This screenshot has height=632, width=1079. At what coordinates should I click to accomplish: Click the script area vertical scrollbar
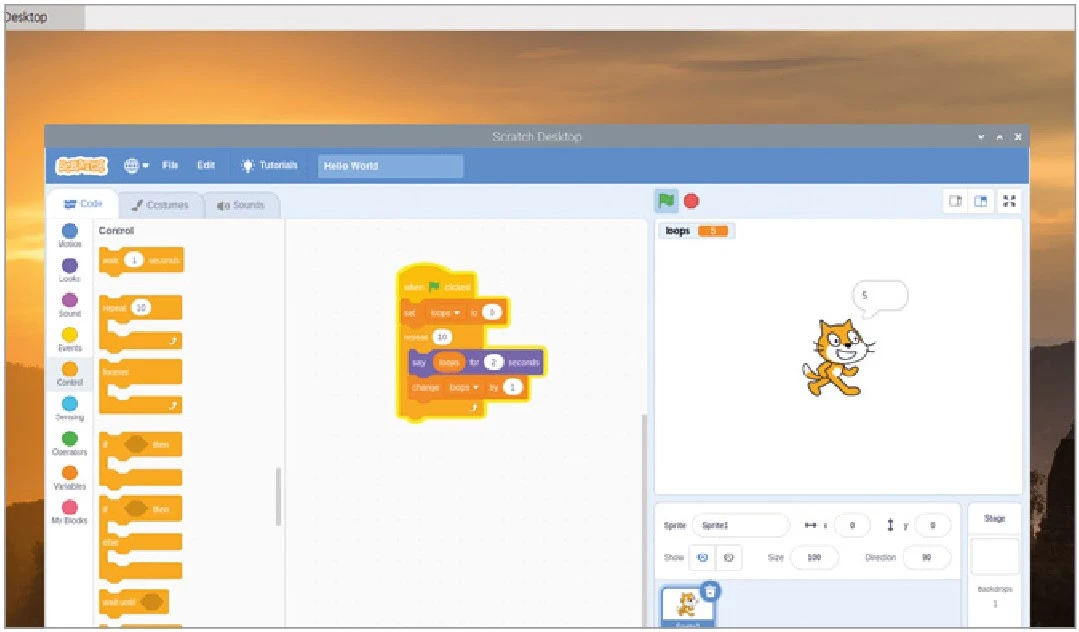643,520
